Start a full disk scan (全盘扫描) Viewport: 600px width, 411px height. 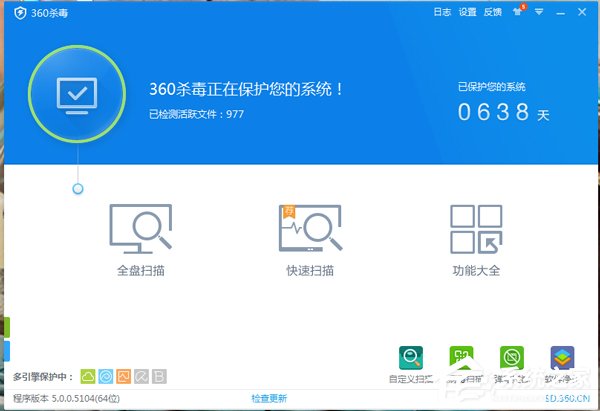tap(141, 240)
